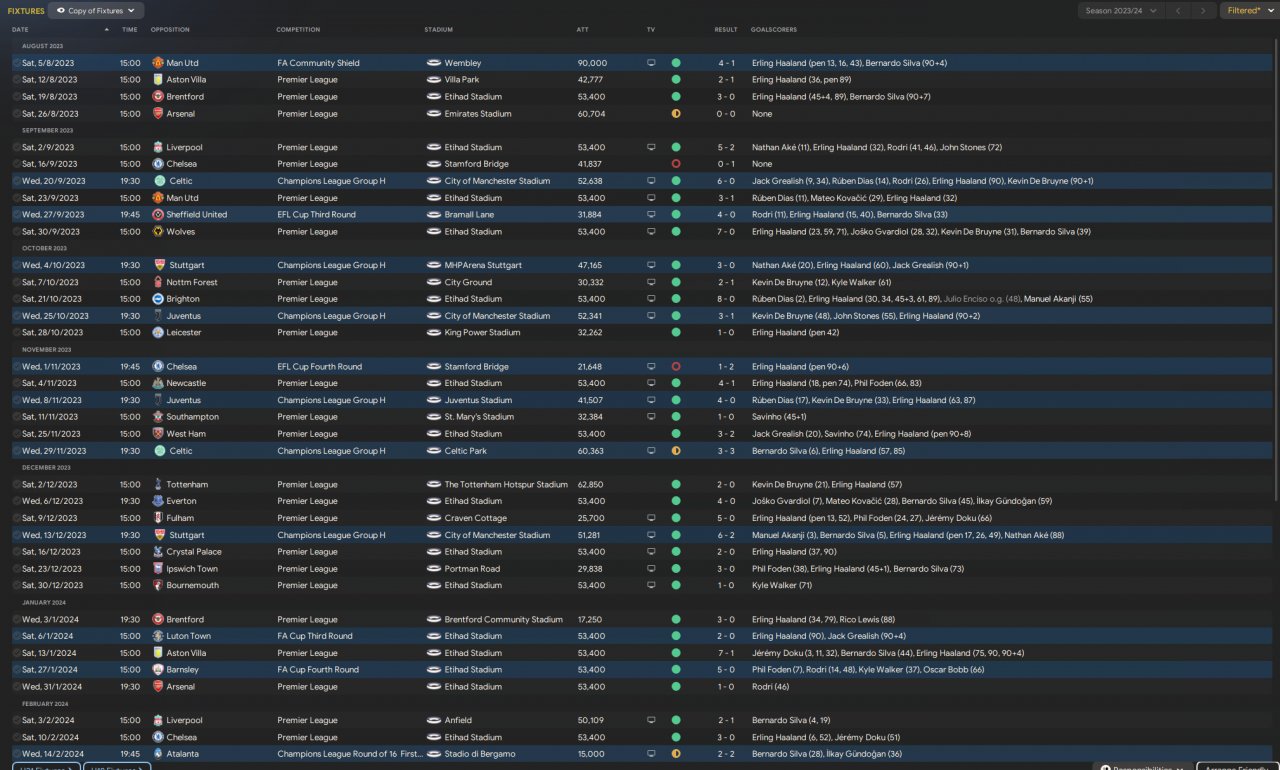Sort by the Goalscorers column header
Image resolution: width=1280 pixels, height=770 pixels.
tap(773, 29)
